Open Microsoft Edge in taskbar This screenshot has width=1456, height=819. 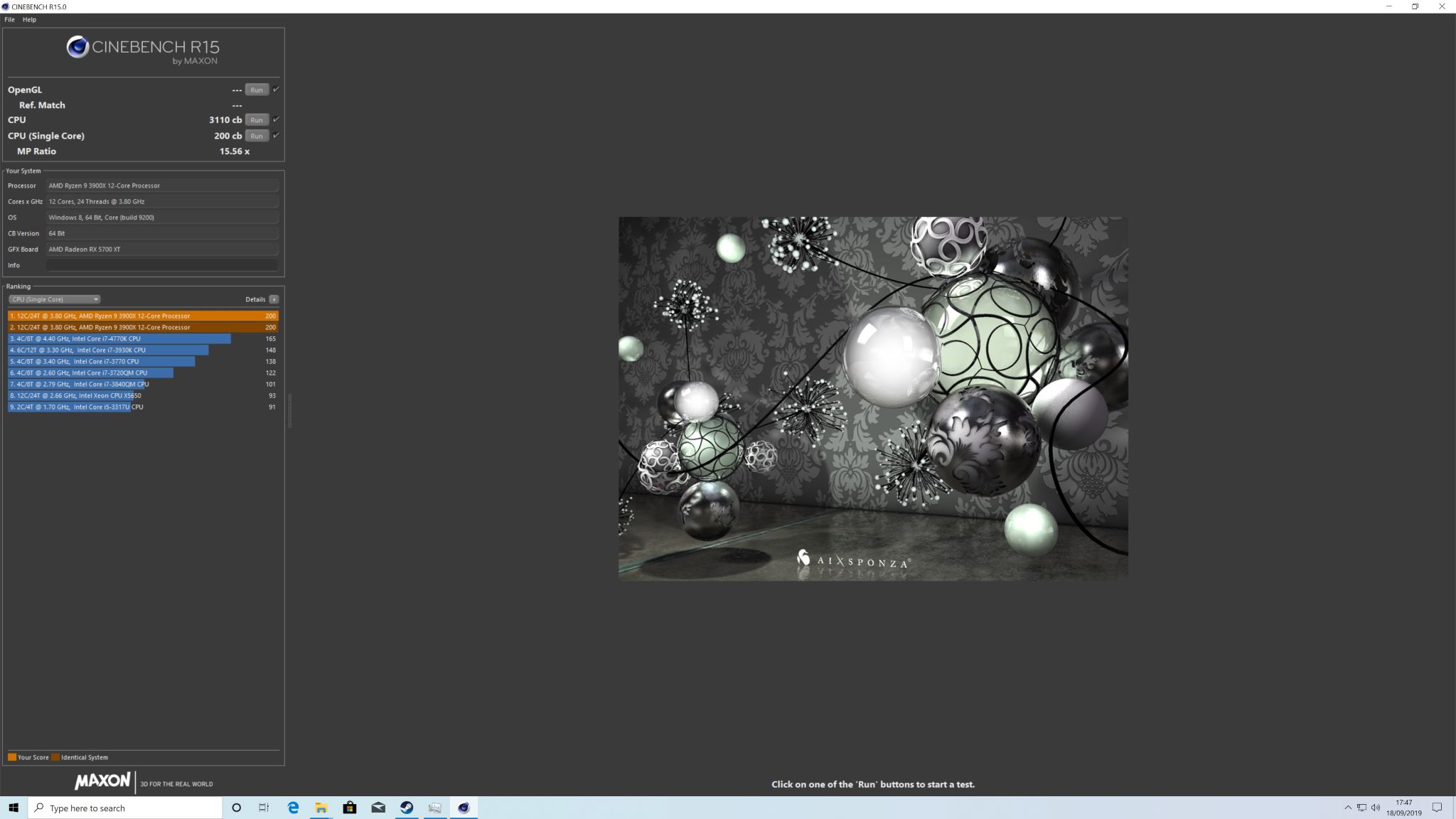293,808
